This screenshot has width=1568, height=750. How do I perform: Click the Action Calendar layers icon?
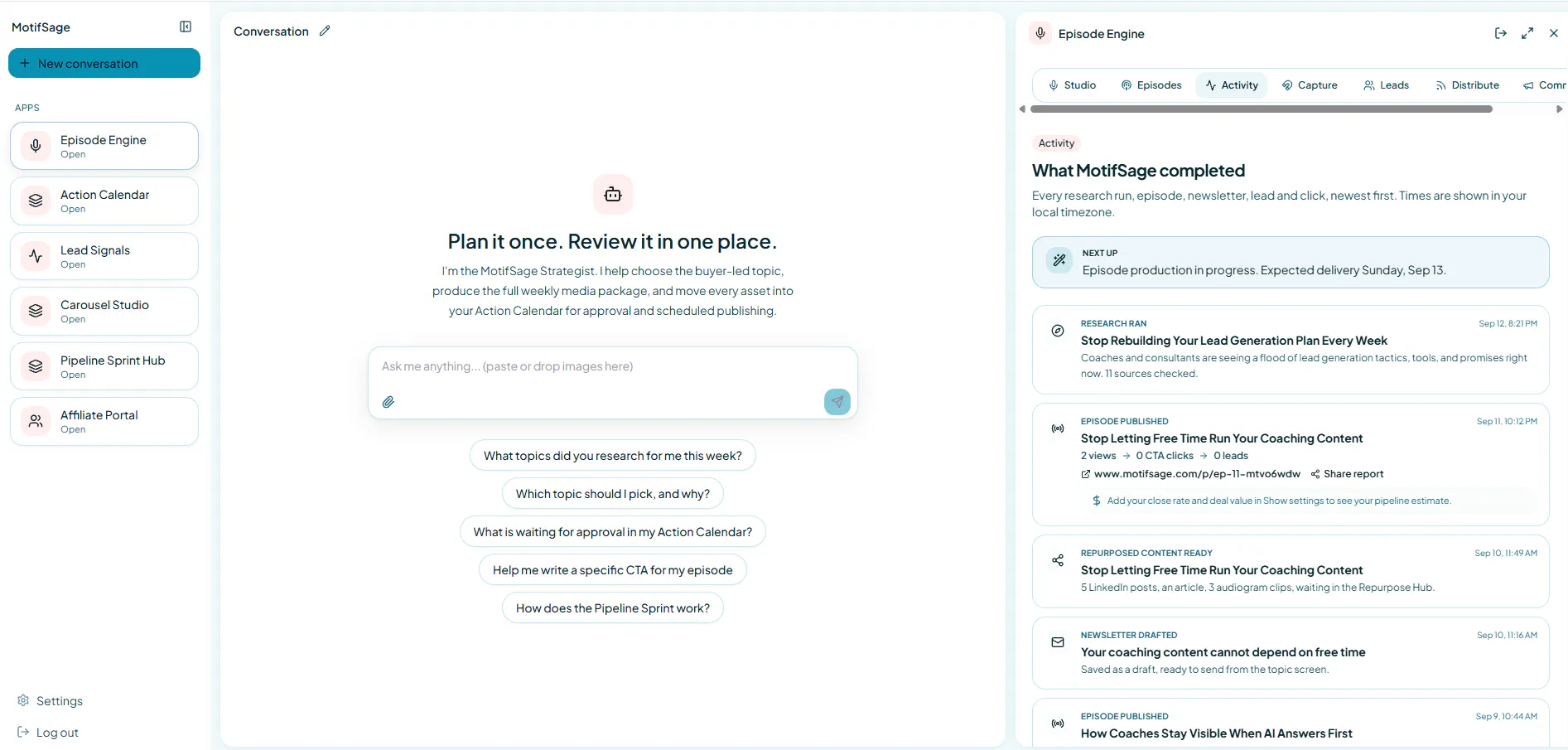tap(36, 201)
